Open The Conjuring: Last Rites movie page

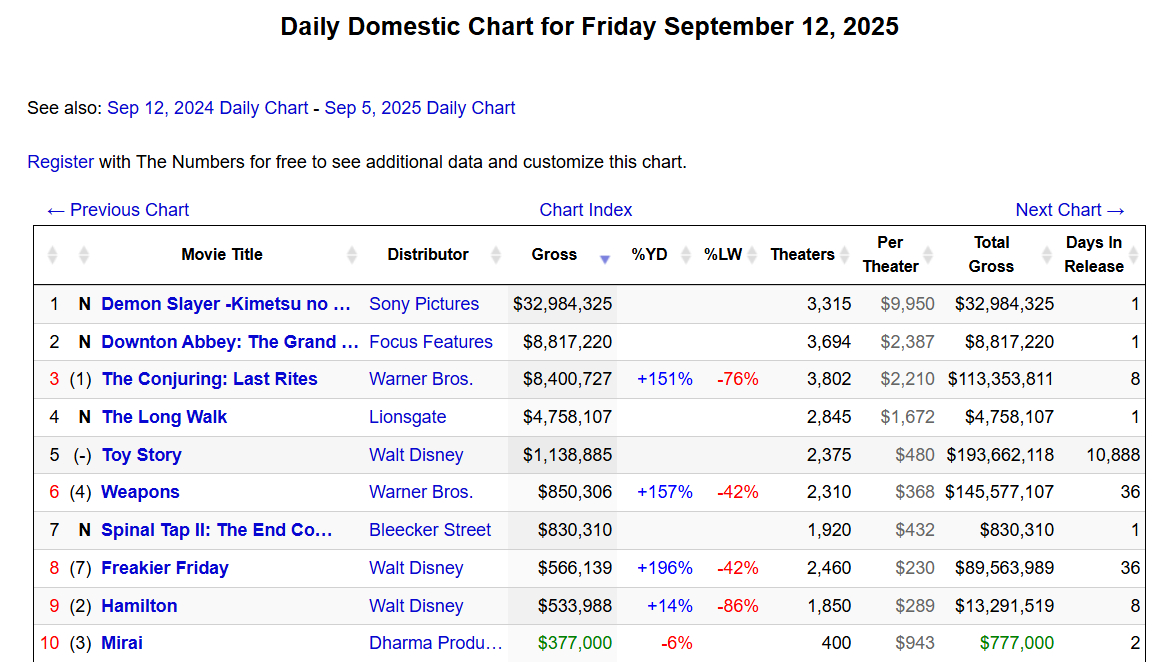click(x=209, y=379)
